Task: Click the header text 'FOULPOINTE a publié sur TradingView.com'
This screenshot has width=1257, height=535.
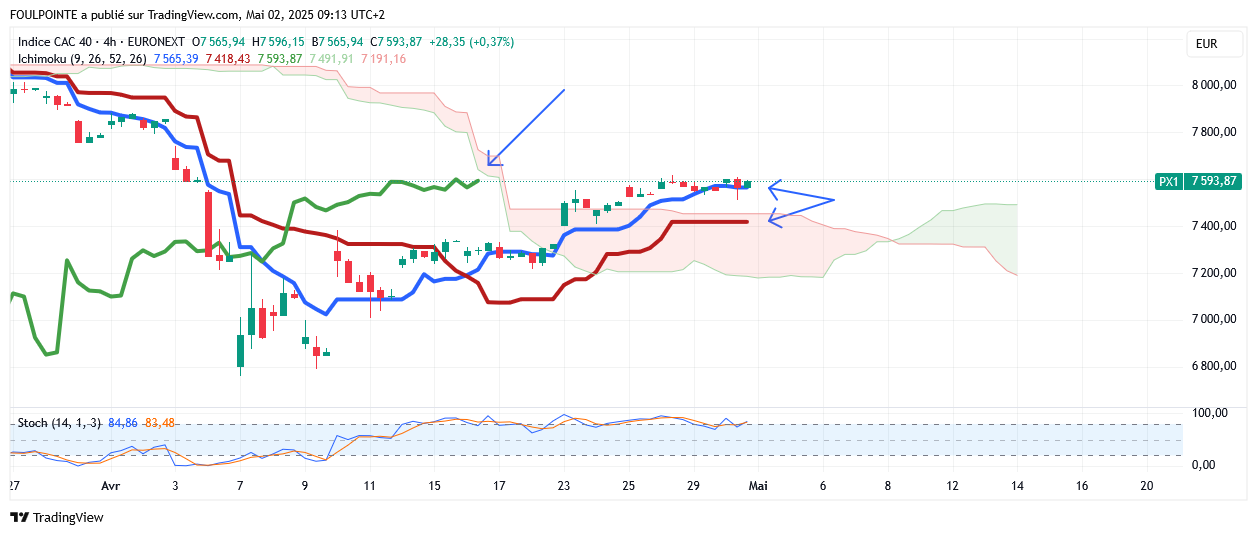Action: tap(125, 15)
